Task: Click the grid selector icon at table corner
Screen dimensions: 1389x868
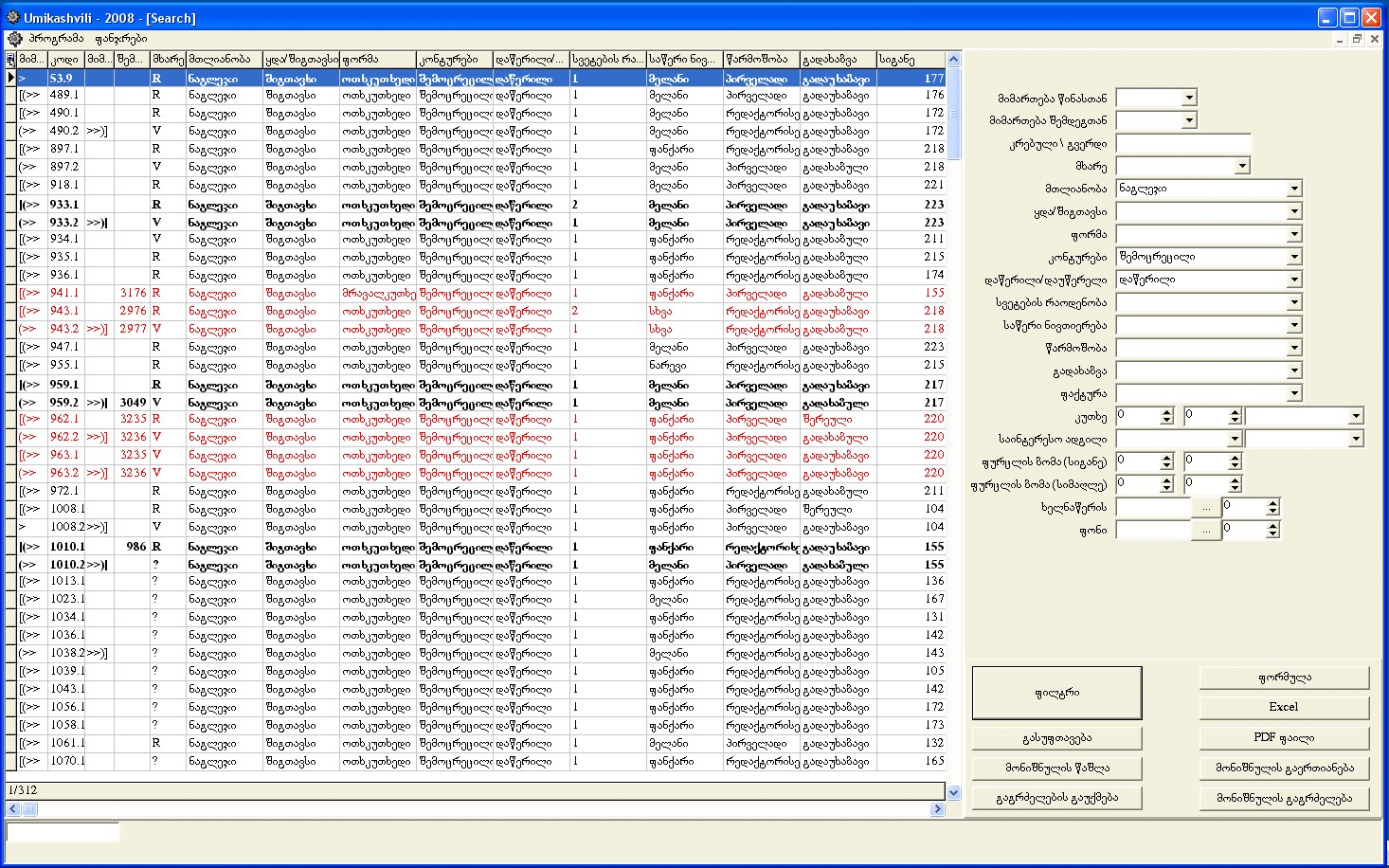Action: click(x=10, y=60)
